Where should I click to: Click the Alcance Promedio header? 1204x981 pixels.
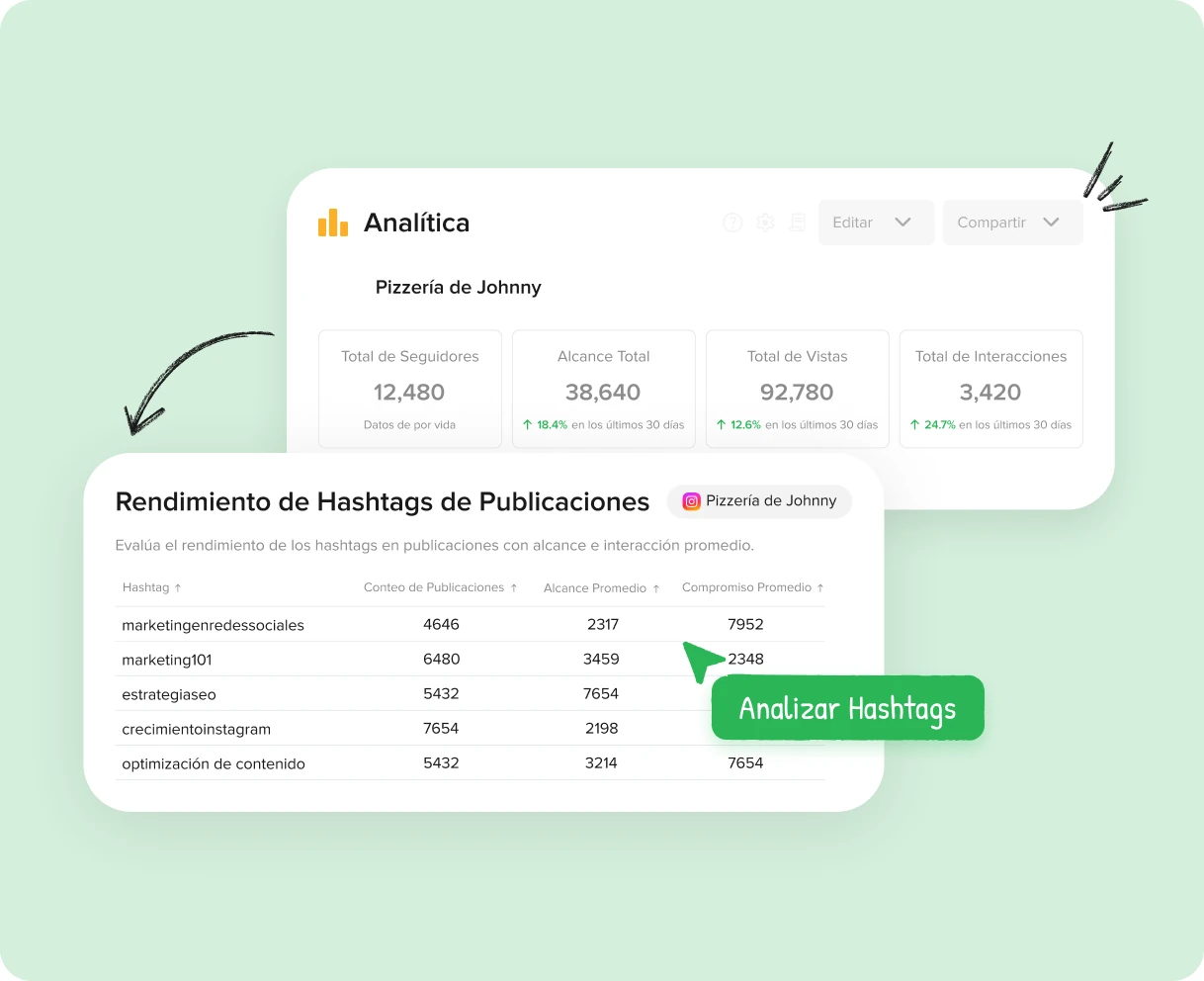pyautogui.click(x=595, y=588)
